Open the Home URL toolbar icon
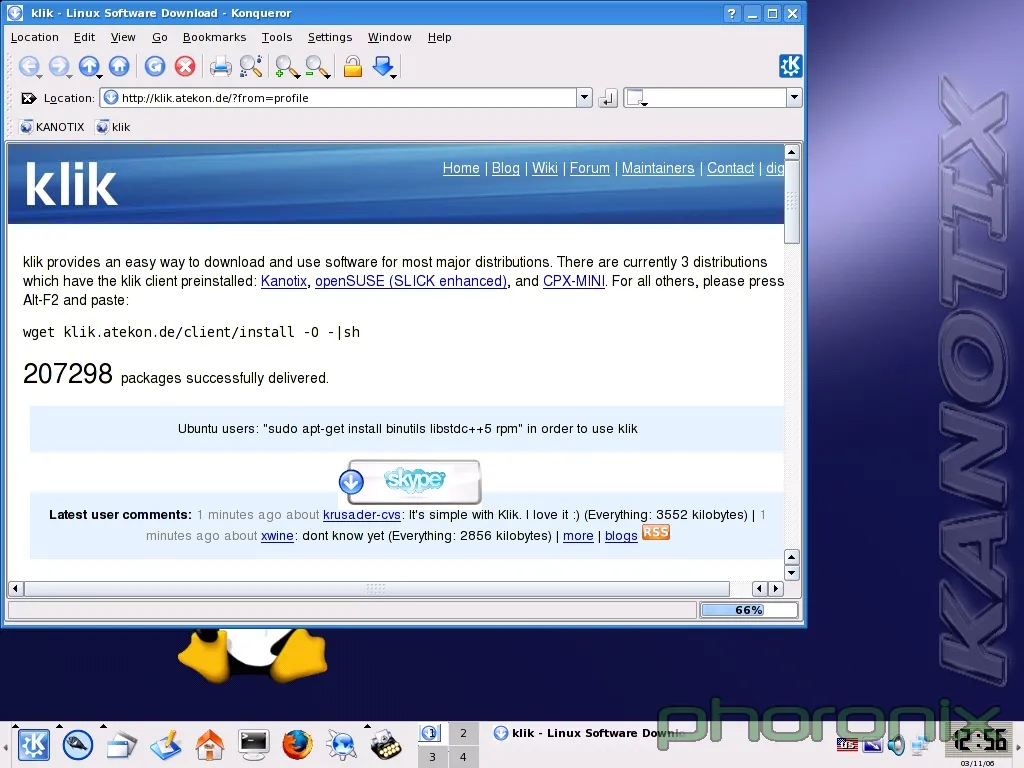Screen dimensions: 1024x768 (x=119, y=66)
